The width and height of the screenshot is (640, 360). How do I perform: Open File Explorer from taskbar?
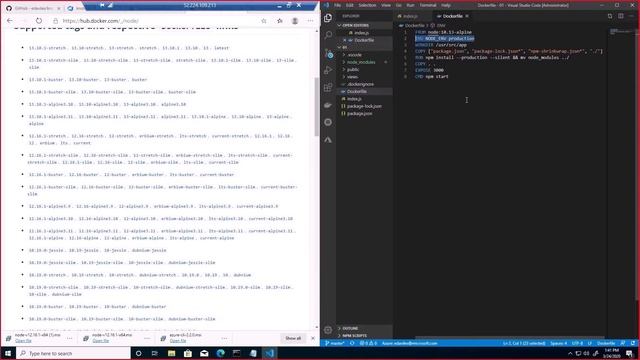point(171,353)
